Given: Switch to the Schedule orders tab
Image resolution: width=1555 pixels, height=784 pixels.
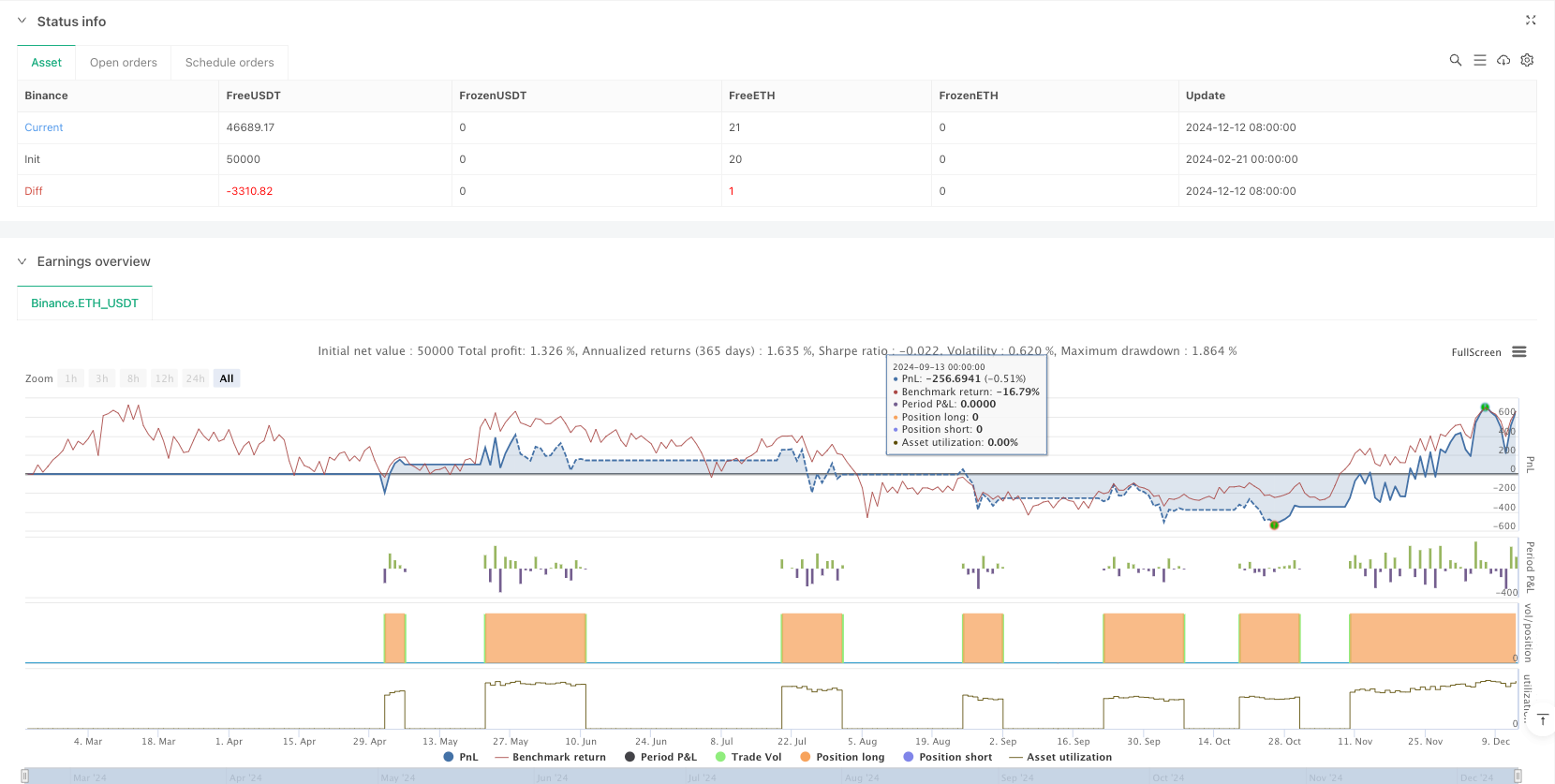Looking at the screenshot, I should (x=230, y=63).
